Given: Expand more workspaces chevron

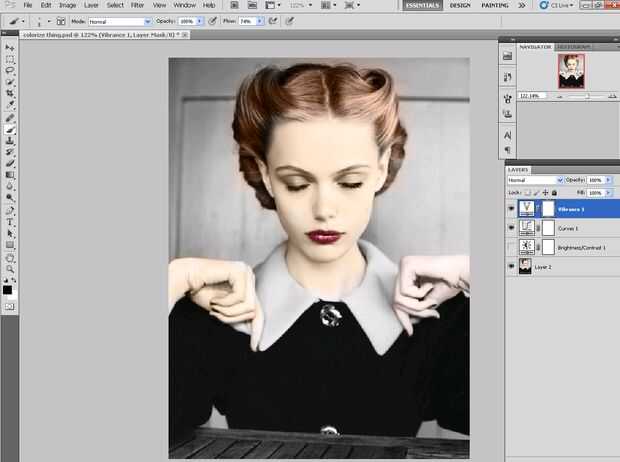Looking at the screenshot, I should click(522, 5).
